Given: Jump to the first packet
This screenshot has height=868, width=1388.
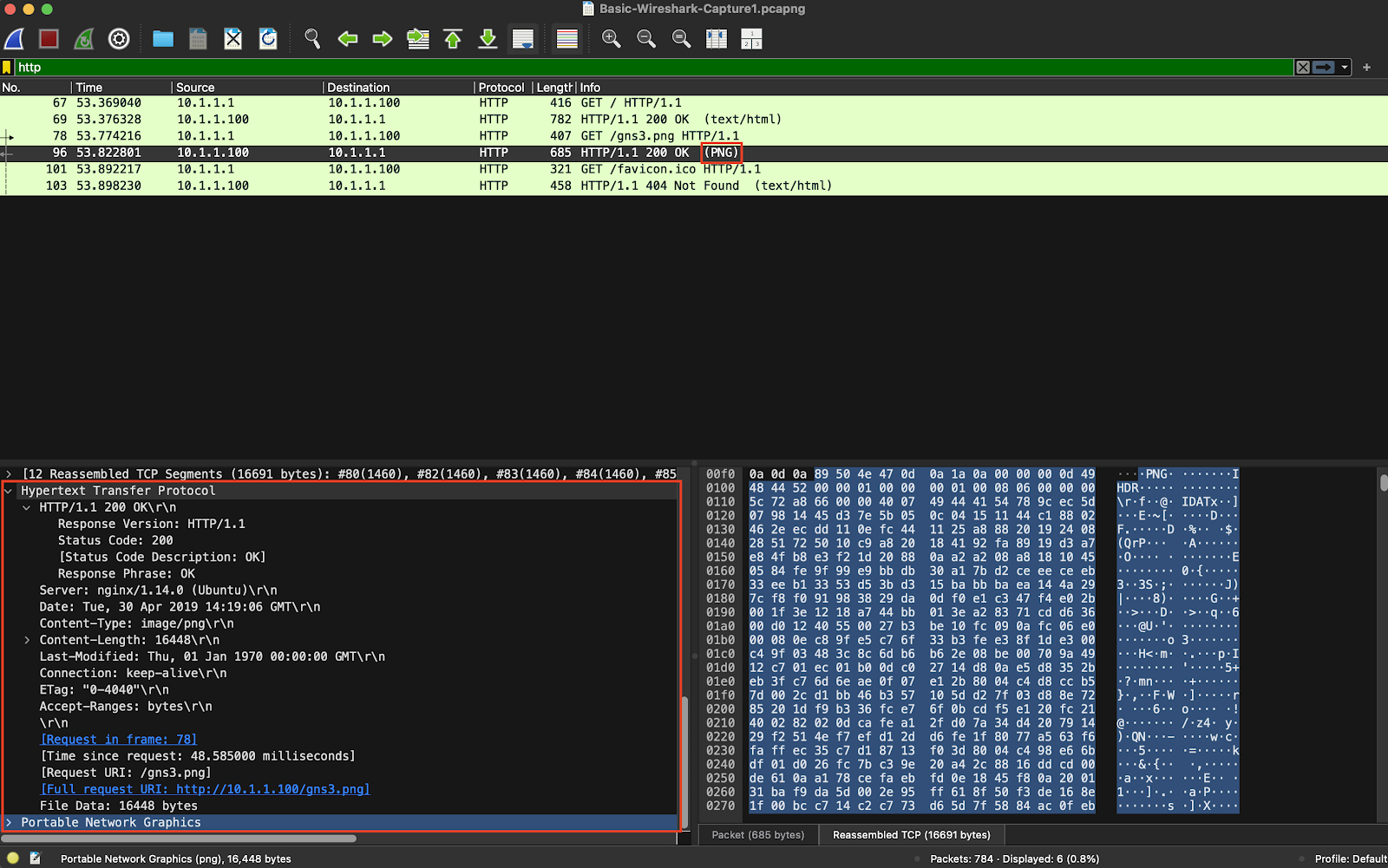Looking at the screenshot, I should click(453, 39).
